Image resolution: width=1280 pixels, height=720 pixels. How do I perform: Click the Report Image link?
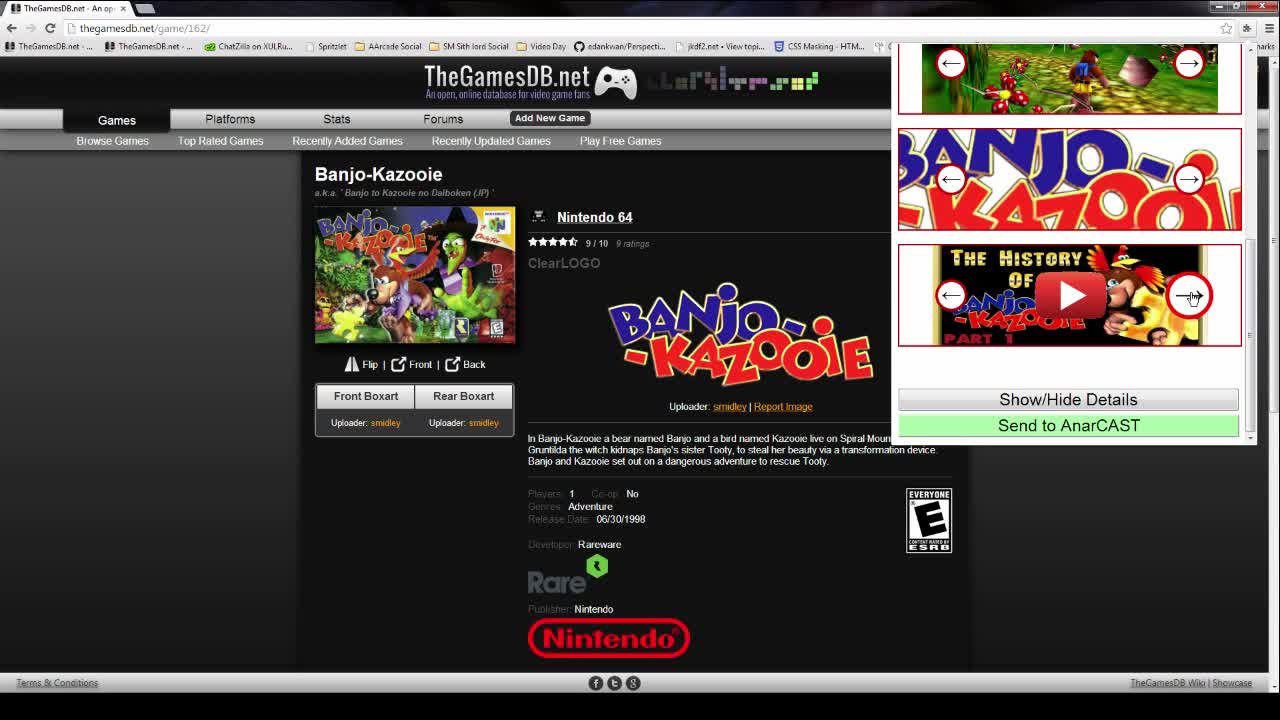783,407
